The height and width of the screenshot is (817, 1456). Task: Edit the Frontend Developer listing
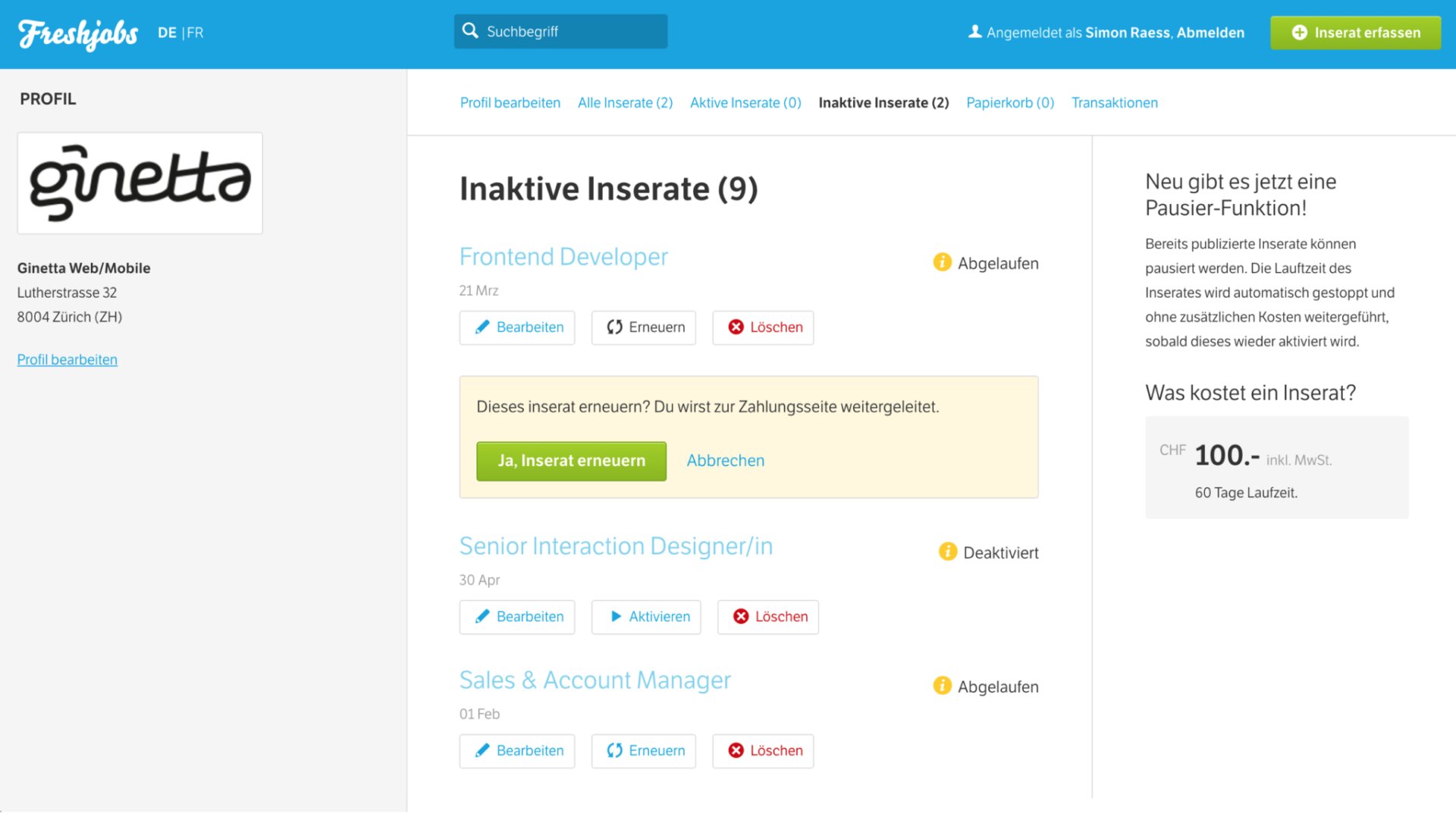517,327
